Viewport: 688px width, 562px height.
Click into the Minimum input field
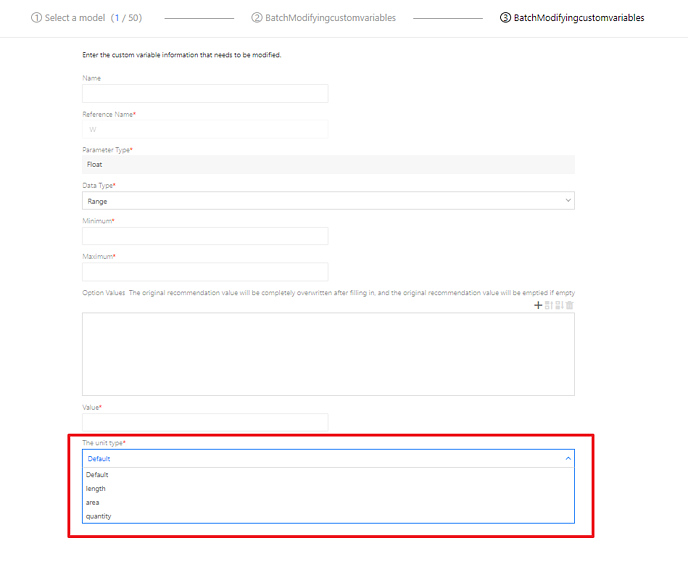point(205,236)
